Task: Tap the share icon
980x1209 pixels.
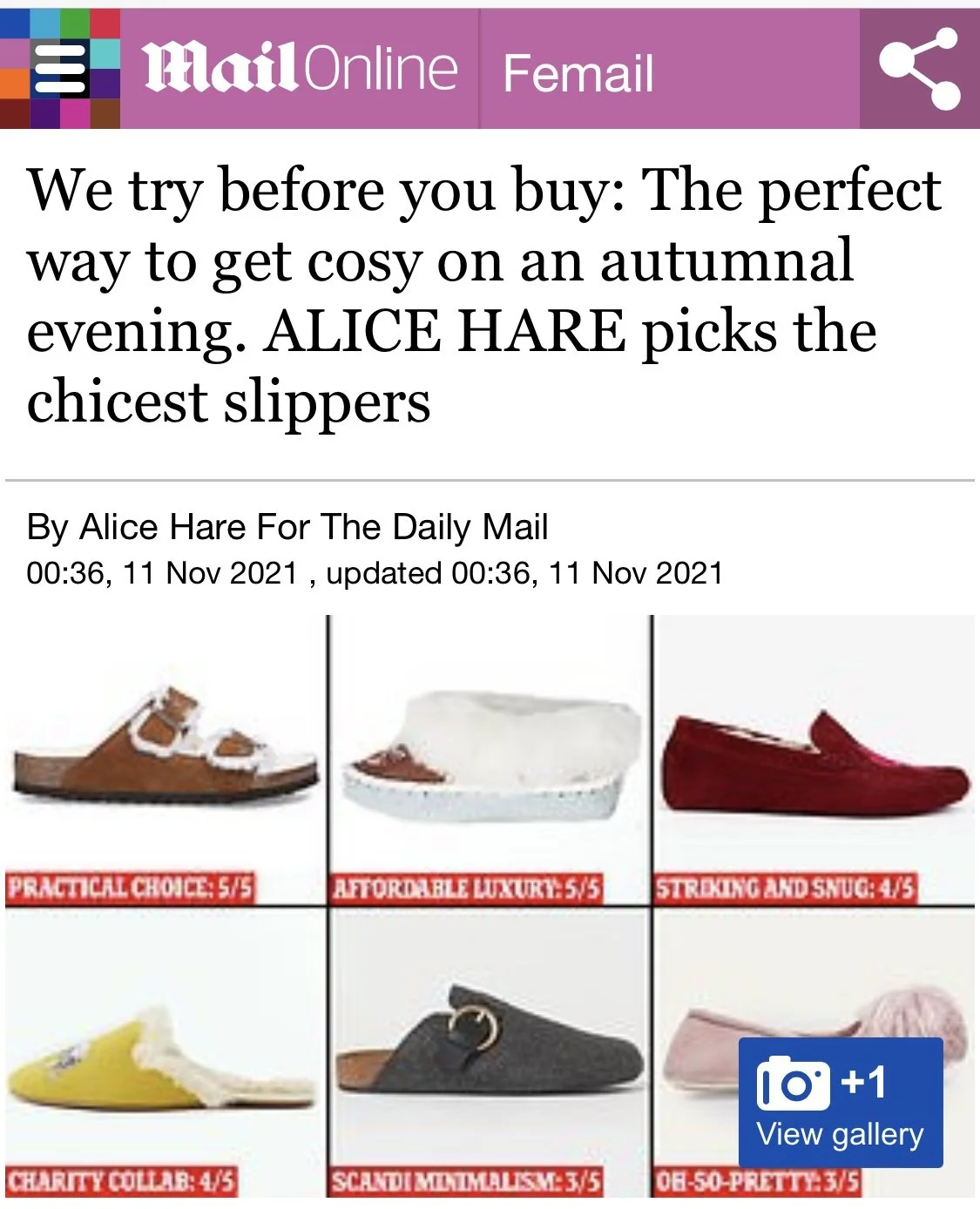Action: (920, 69)
